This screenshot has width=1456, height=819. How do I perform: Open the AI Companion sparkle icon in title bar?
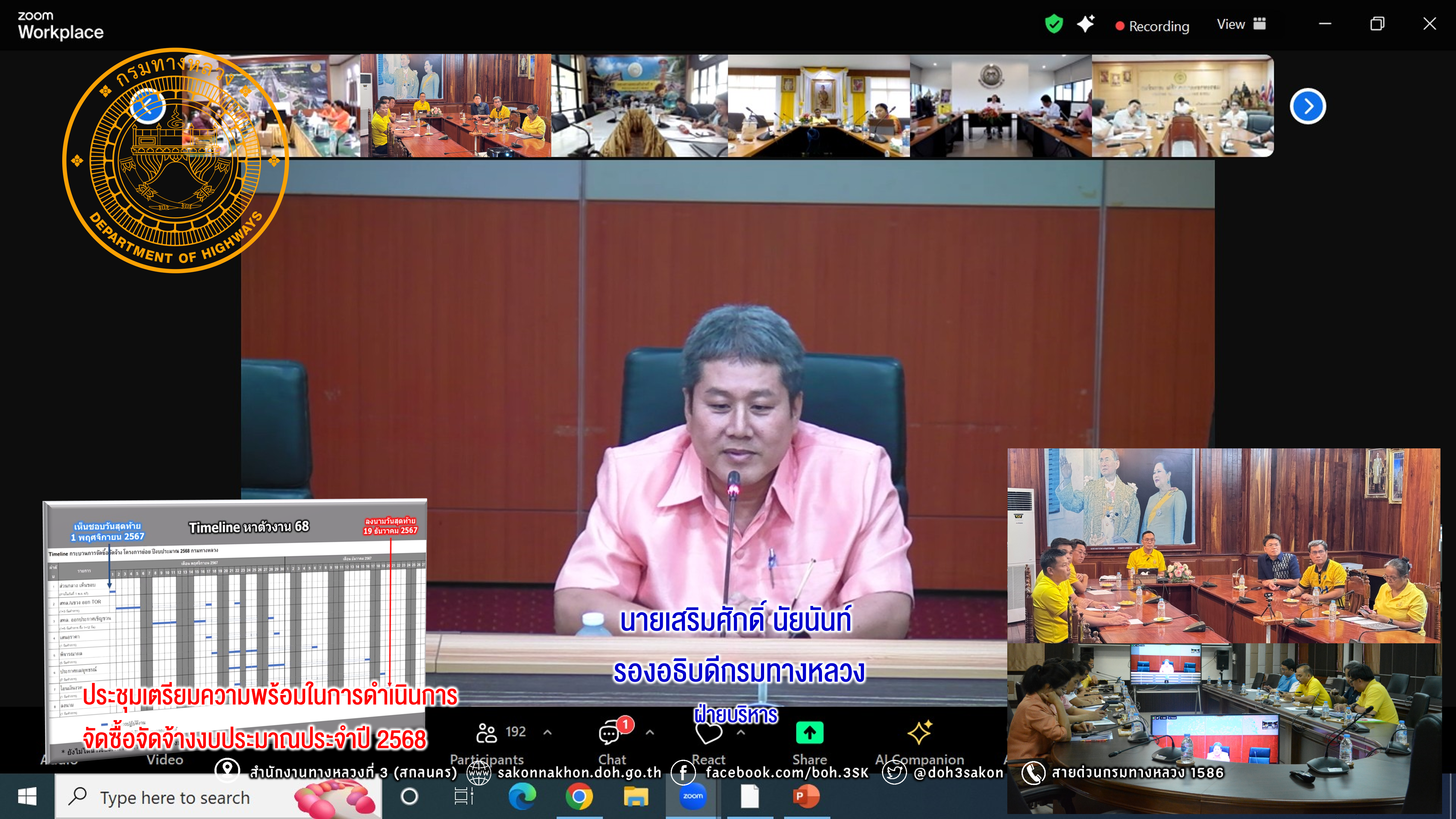click(1085, 24)
